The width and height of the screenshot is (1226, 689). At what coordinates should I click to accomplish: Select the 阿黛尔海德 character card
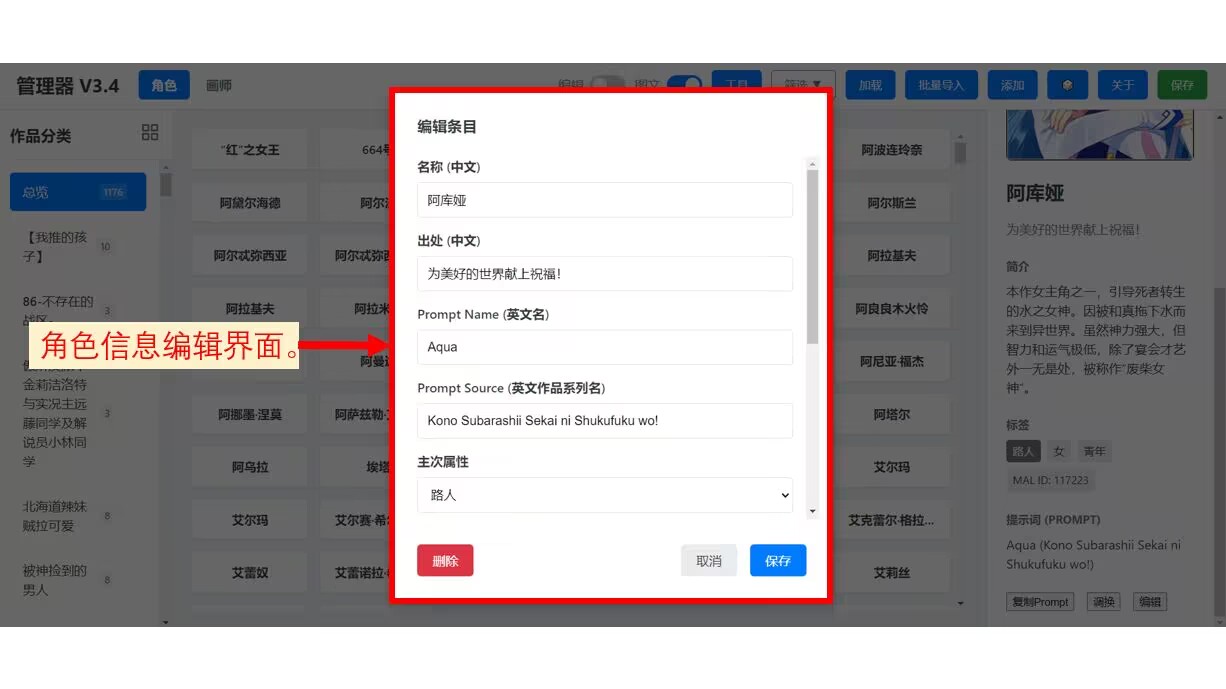(250, 203)
